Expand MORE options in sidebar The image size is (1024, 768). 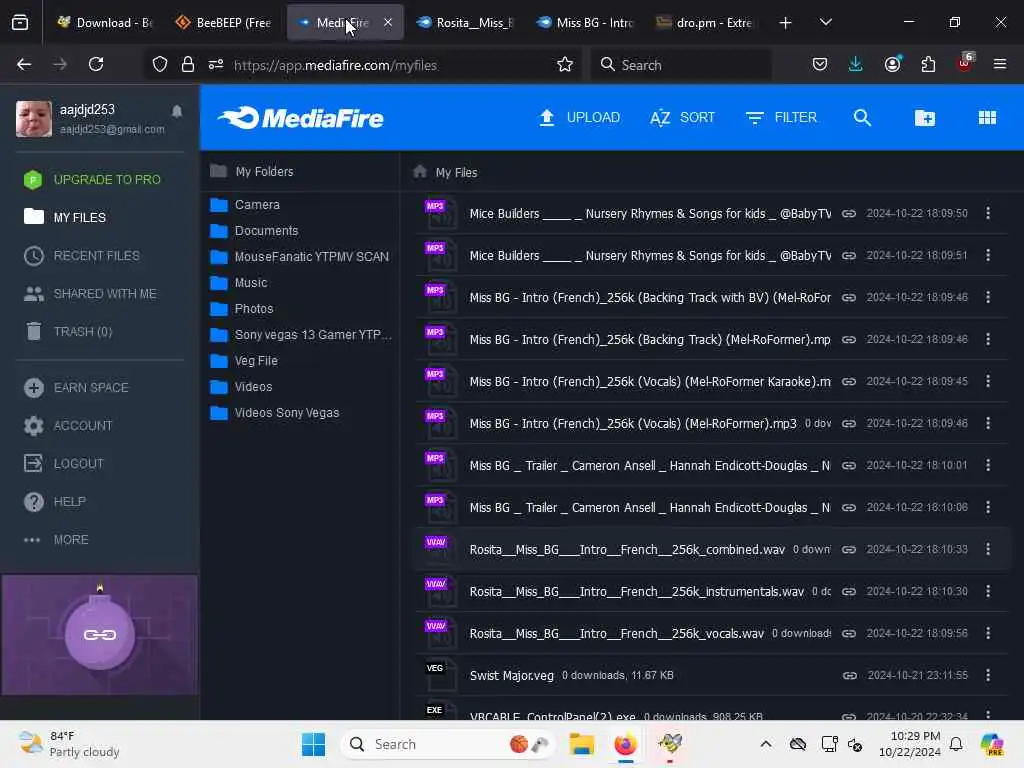coord(56,539)
